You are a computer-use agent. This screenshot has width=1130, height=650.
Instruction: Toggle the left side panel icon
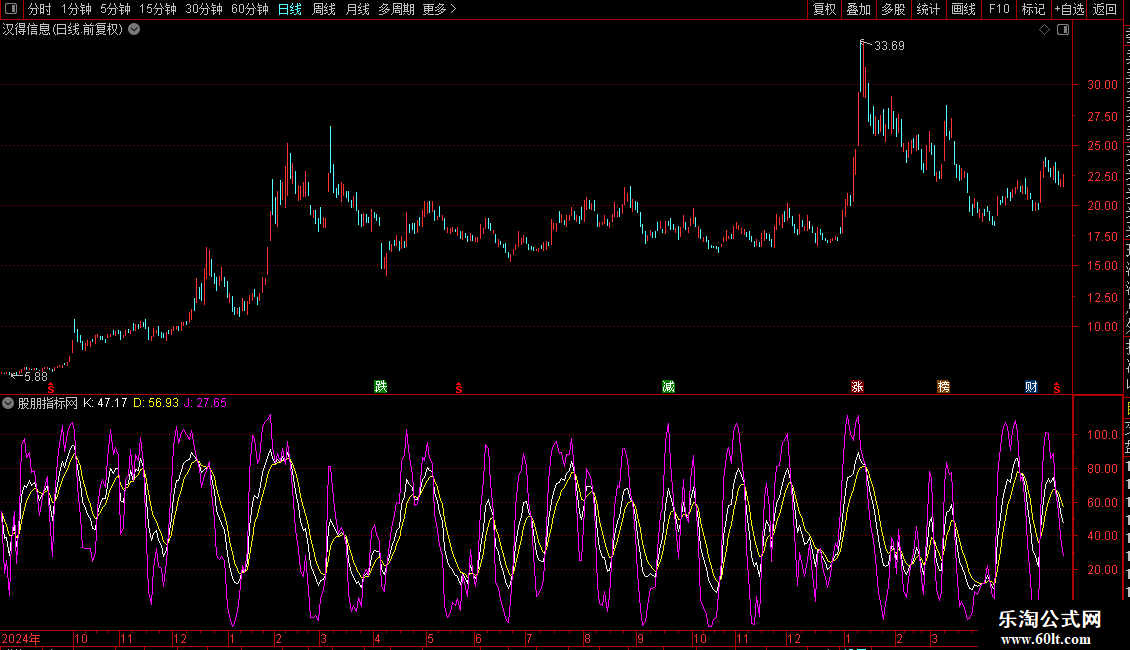[x=11, y=9]
